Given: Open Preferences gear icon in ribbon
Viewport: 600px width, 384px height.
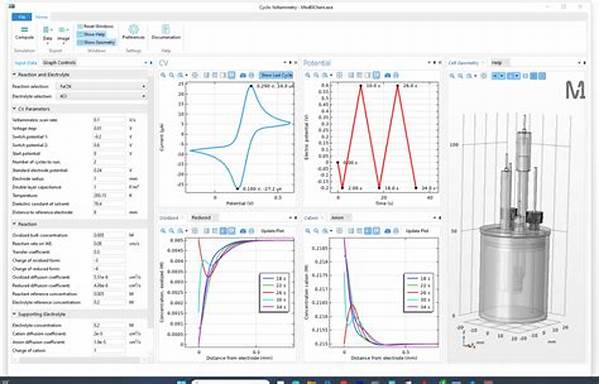Looking at the screenshot, I should 133,29.
